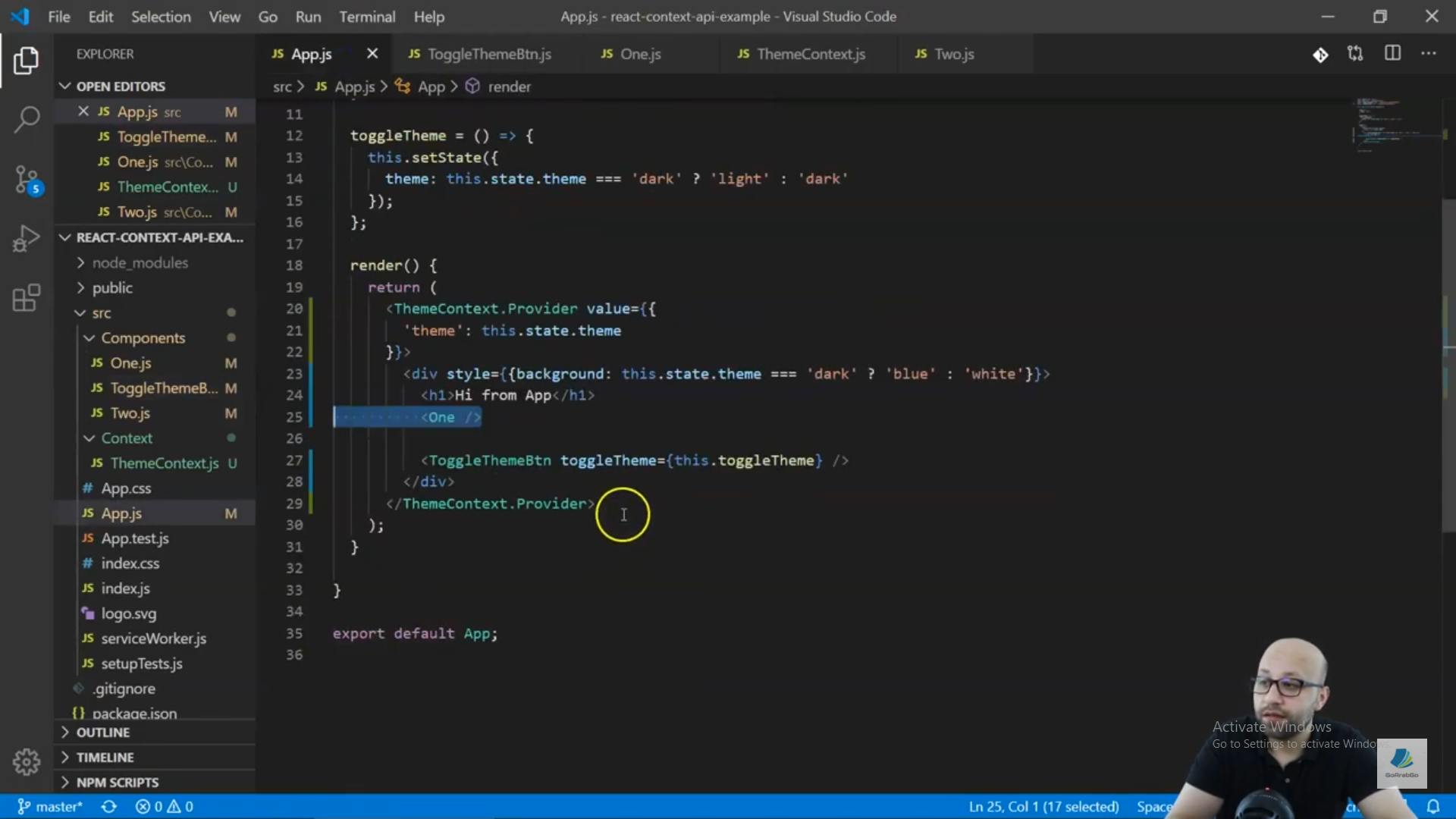This screenshot has width=1456, height=819.
Task: Open the Selection menu
Action: (x=161, y=17)
